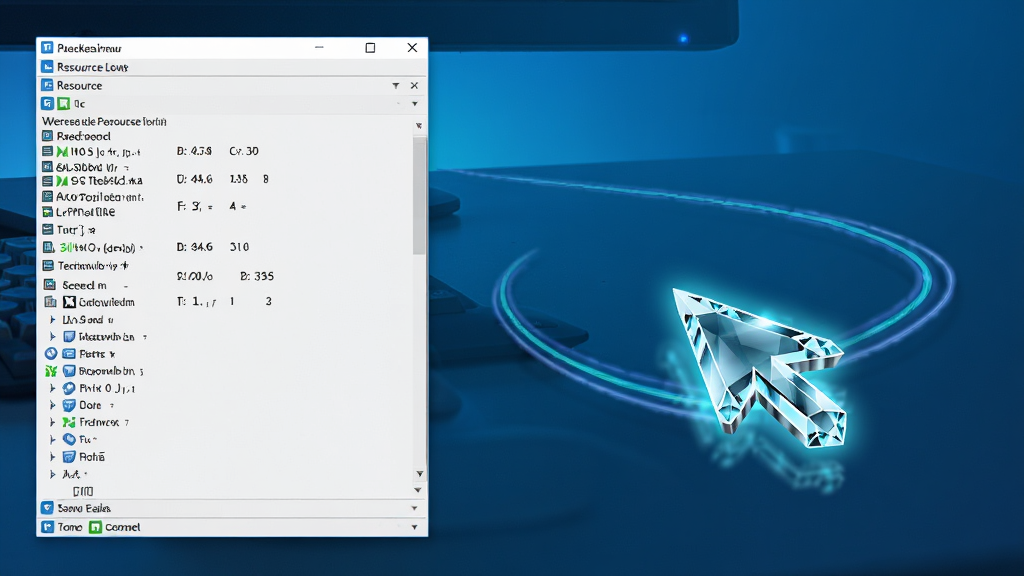Click the value B: 335

[257, 276]
